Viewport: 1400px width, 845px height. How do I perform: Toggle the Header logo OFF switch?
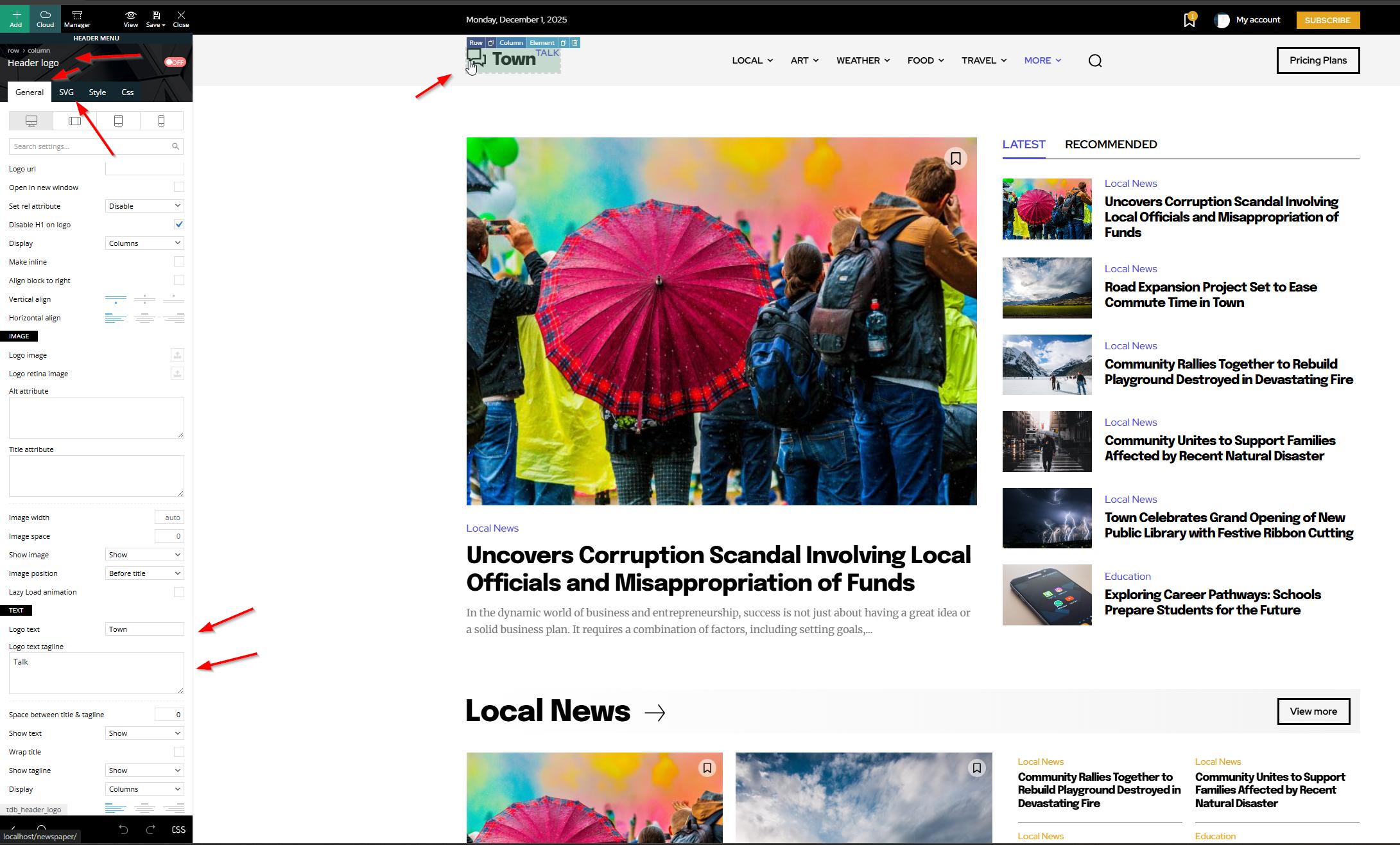tap(175, 62)
